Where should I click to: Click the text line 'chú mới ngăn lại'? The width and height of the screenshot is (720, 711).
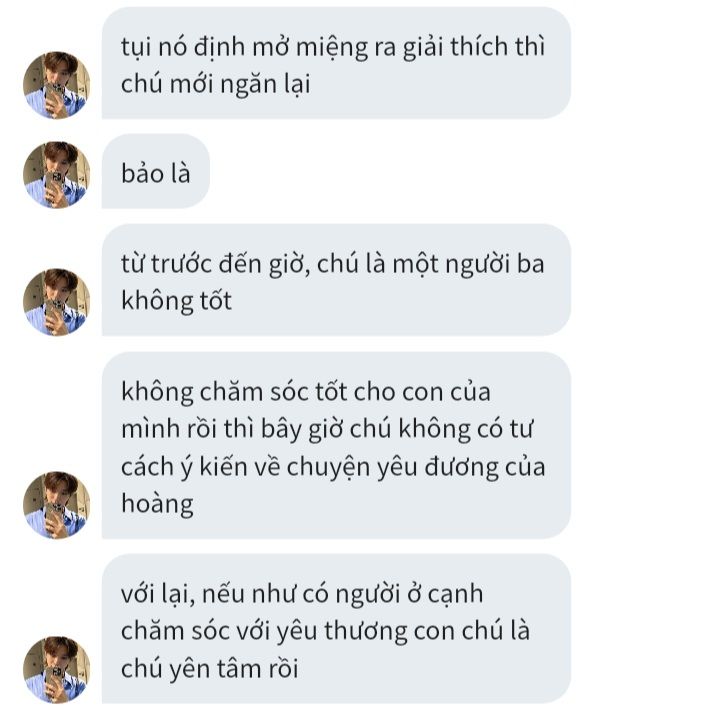[216, 85]
